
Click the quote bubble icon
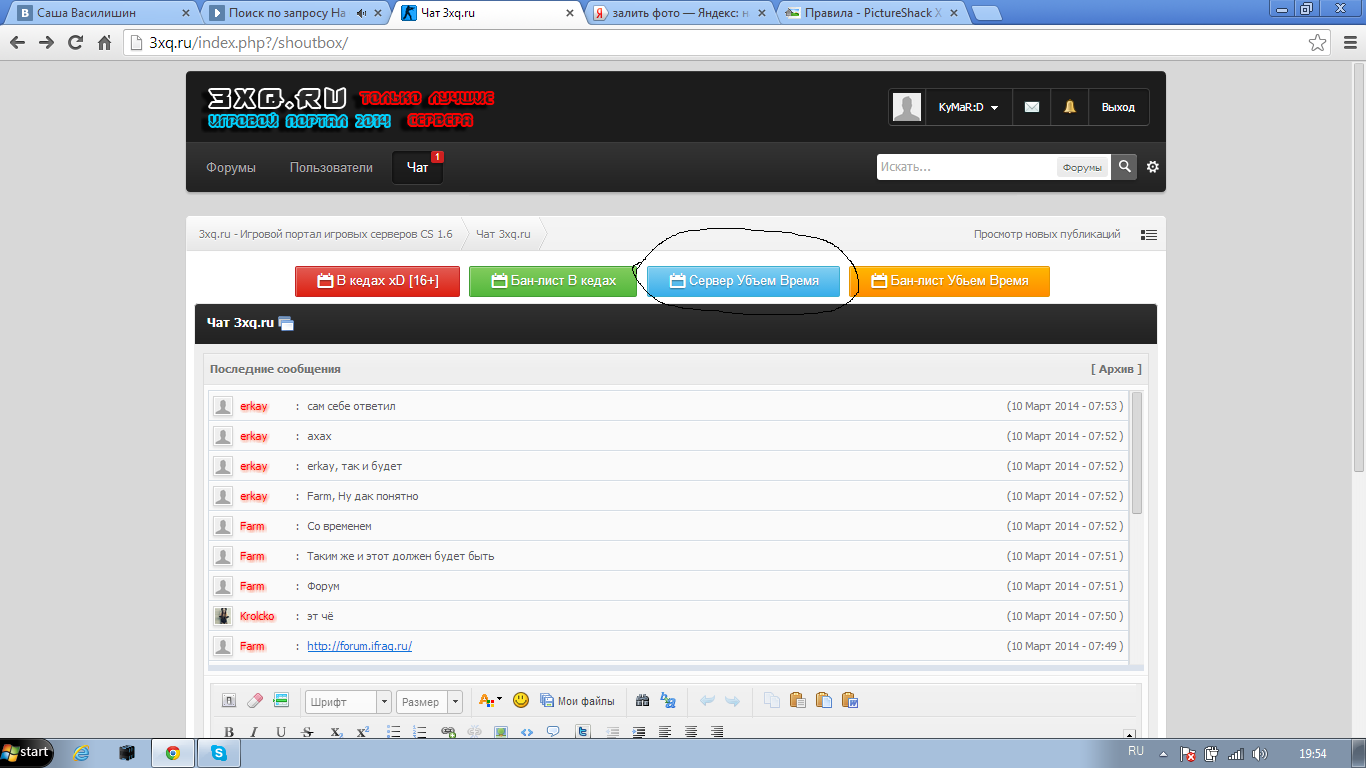point(553,732)
